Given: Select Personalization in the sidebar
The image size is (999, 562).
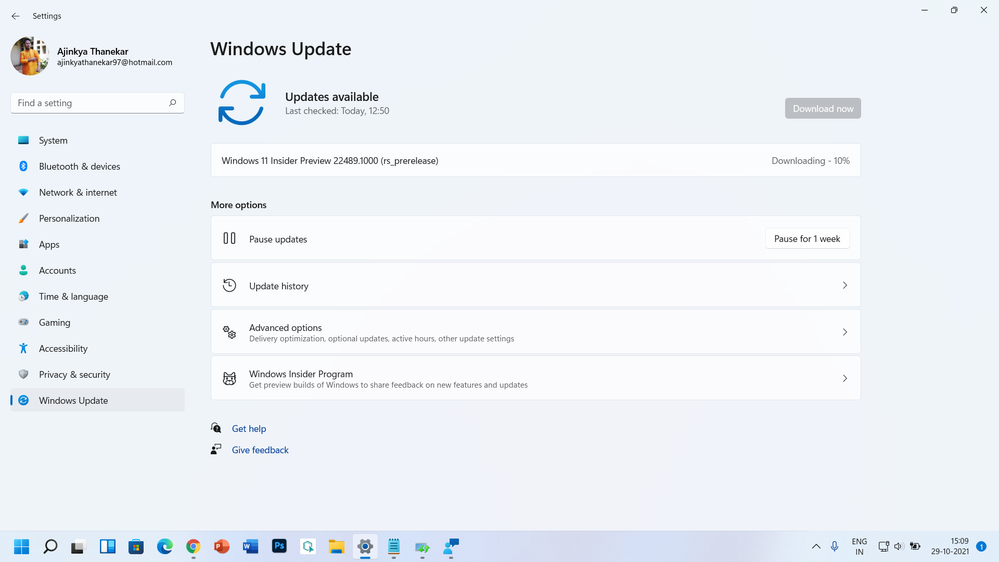Looking at the screenshot, I should click(x=97, y=219).
